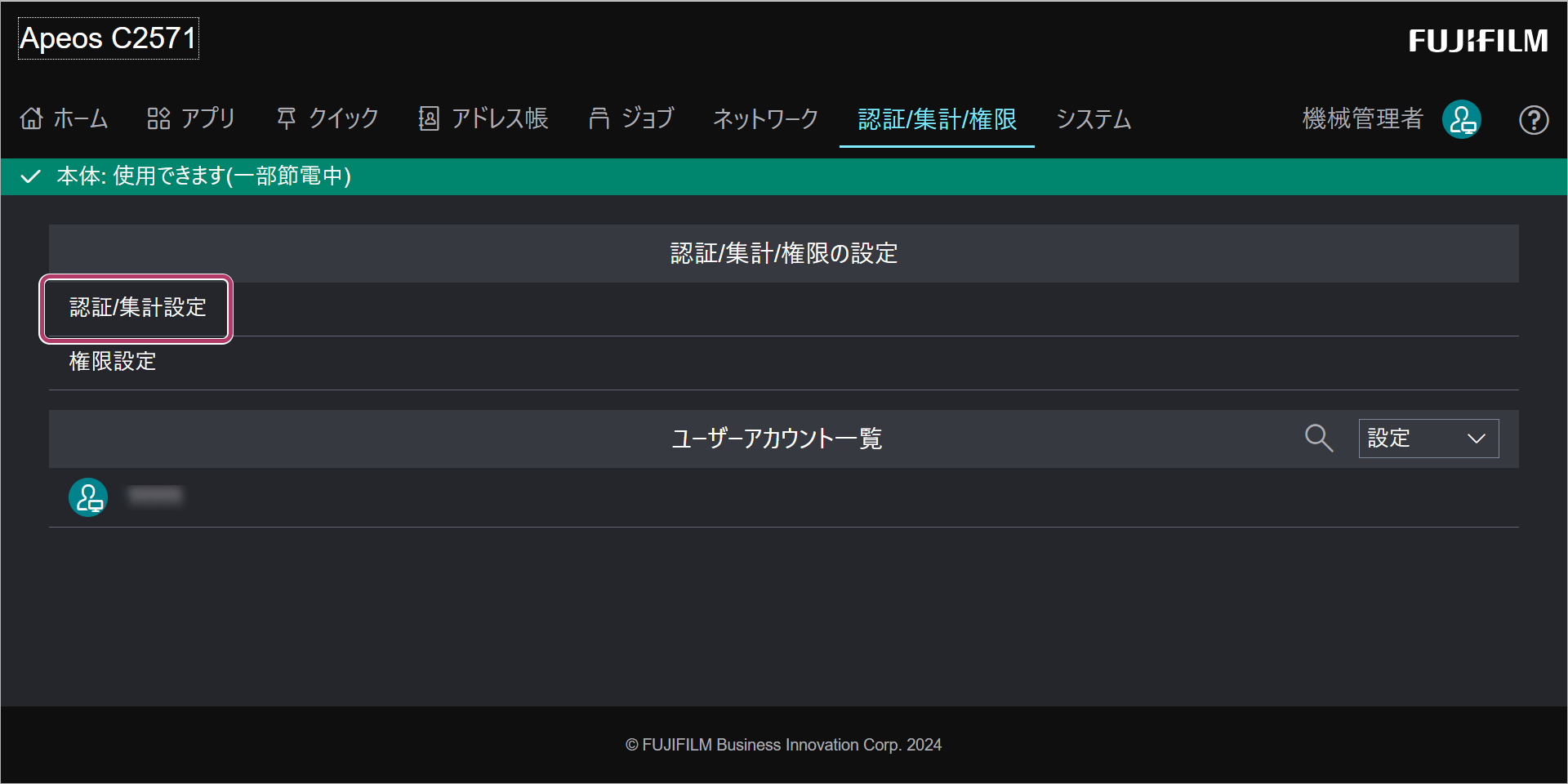Click the アドレス帳 address book icon
The height and width of the screenshot is (784, 1568).
pos(429,118)
